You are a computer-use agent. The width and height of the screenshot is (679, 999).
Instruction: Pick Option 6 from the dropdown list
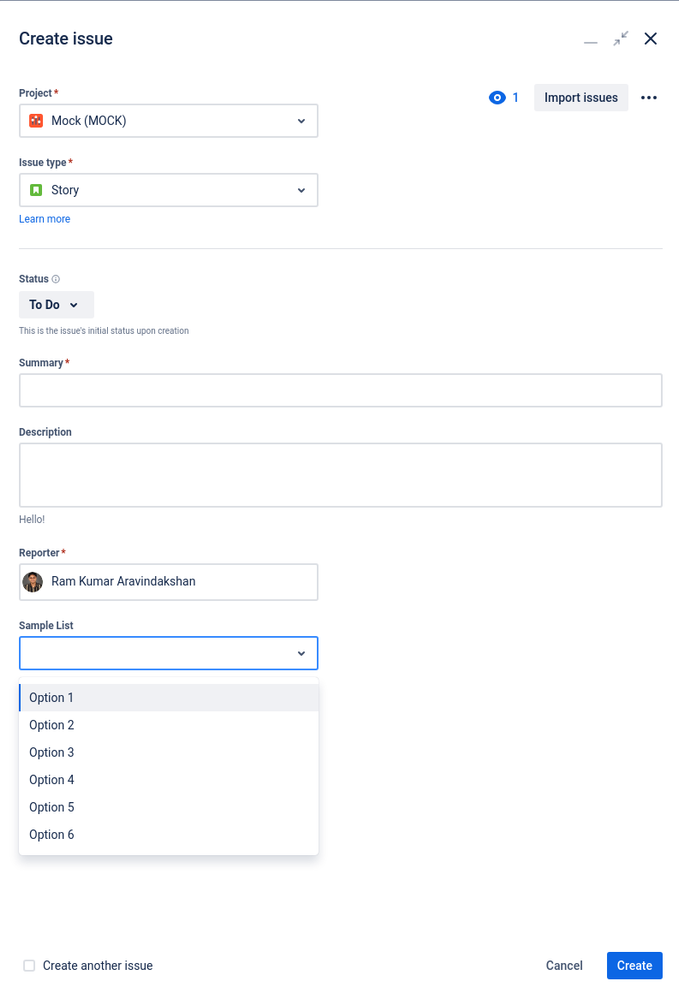pyautogui.click(x=168, y=835)
